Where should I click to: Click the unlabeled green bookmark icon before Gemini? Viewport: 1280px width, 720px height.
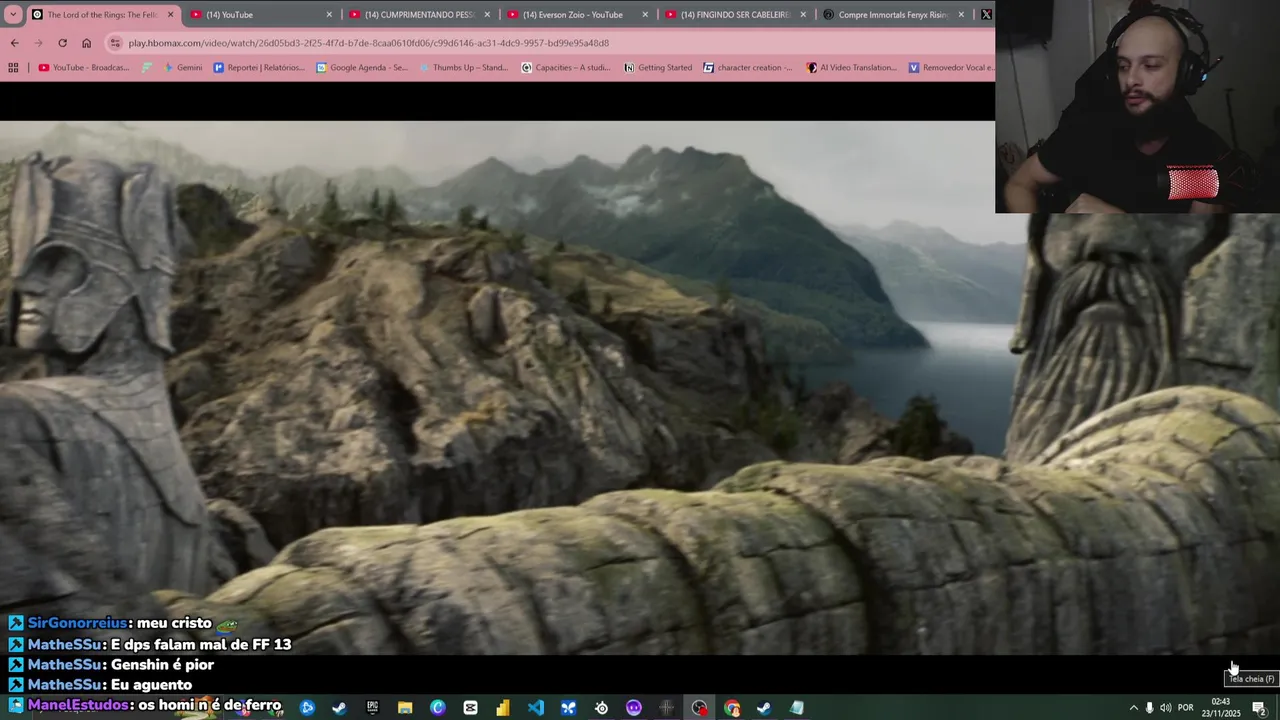tap(147, 68)
